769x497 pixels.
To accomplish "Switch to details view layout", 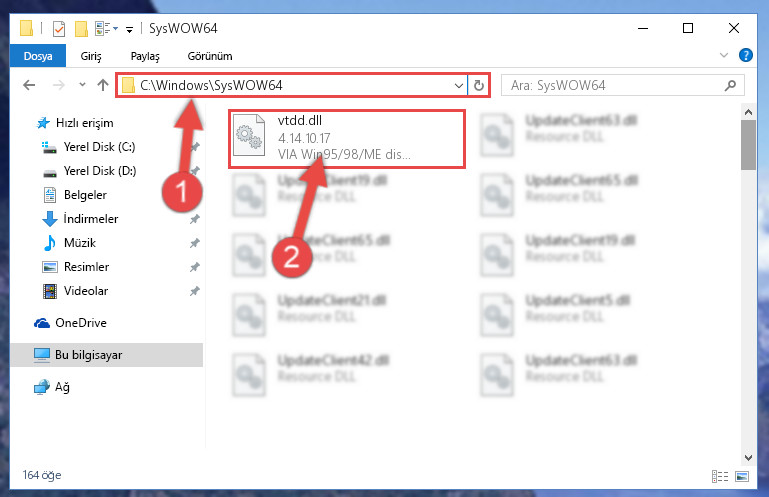I will tap(720, 476).
